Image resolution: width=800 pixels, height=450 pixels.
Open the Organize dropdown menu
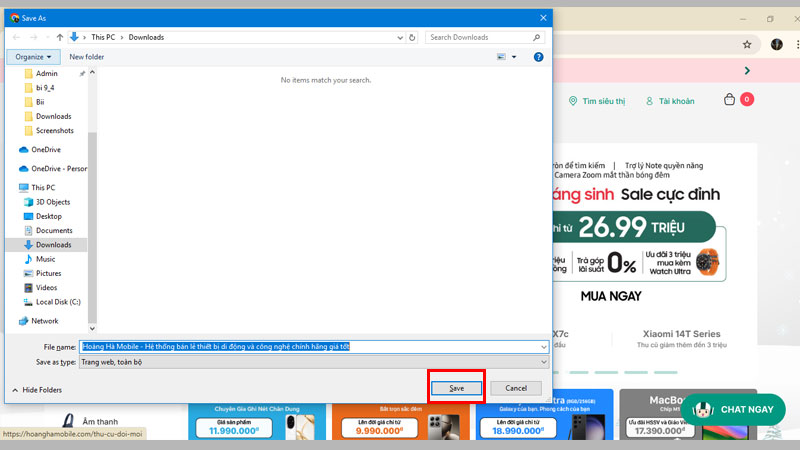coord(34,57)
